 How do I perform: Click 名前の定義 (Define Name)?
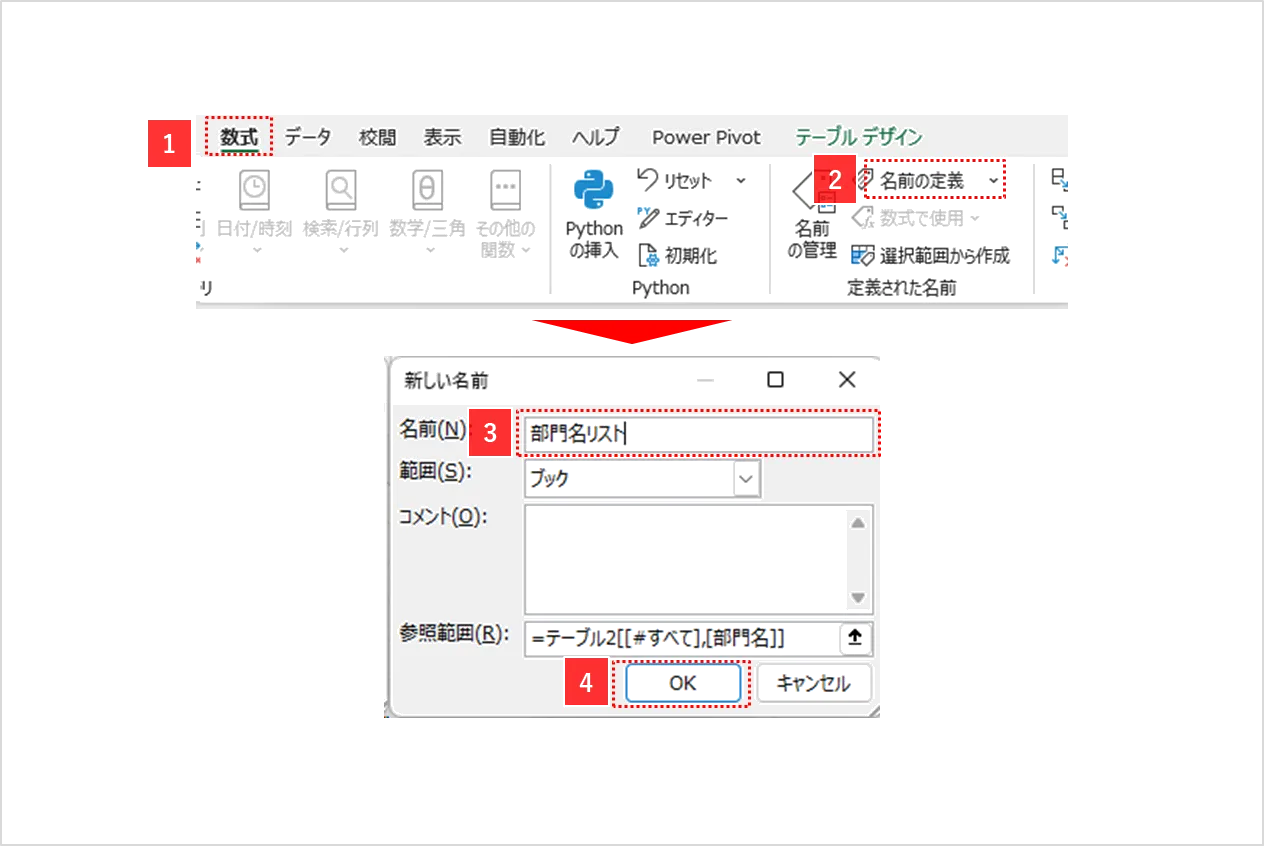pyautogui.click(x=925, y=181)
